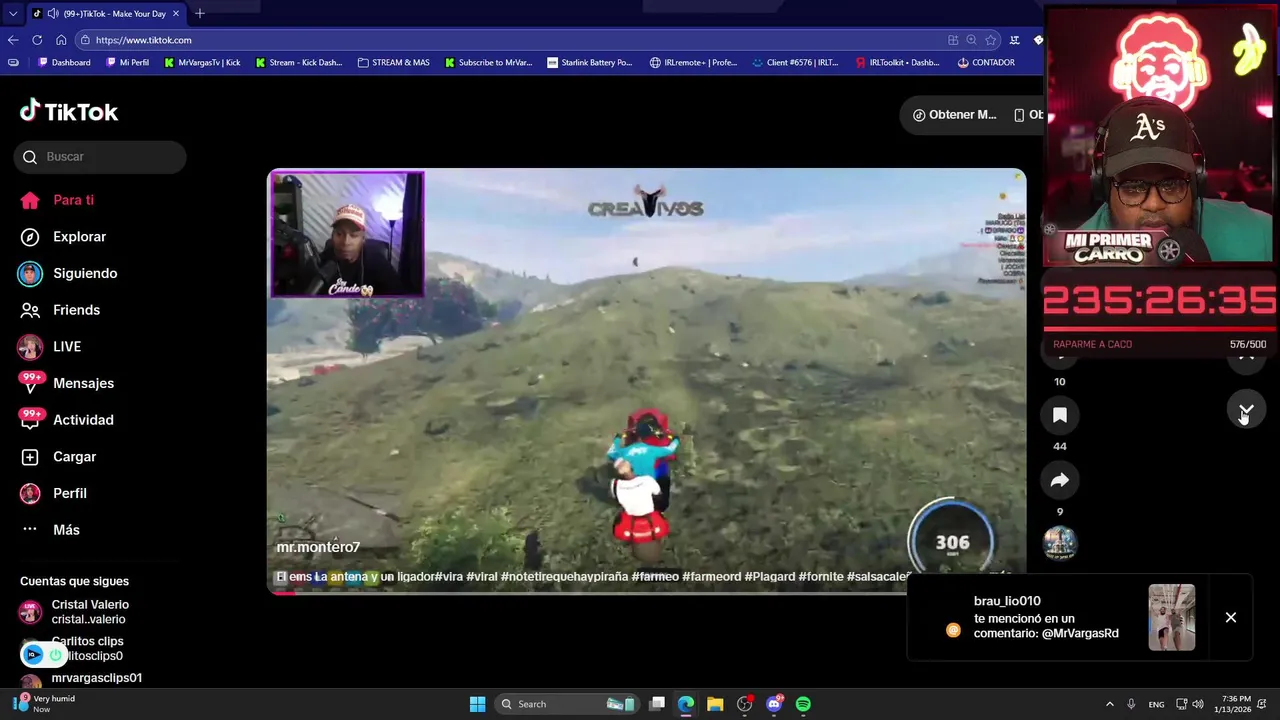This screenshot has width=1280, height=720.
Task: Open mr.montero7 profile from video caption
Action: click(318, 547)
